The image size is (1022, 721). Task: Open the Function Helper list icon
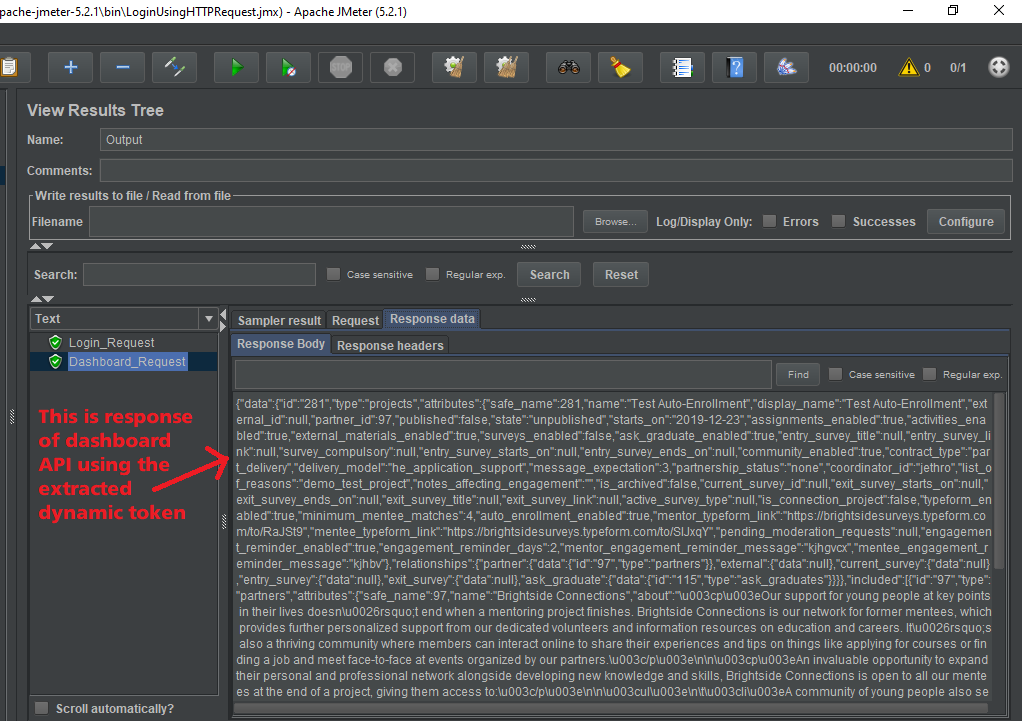click(682, 67)
